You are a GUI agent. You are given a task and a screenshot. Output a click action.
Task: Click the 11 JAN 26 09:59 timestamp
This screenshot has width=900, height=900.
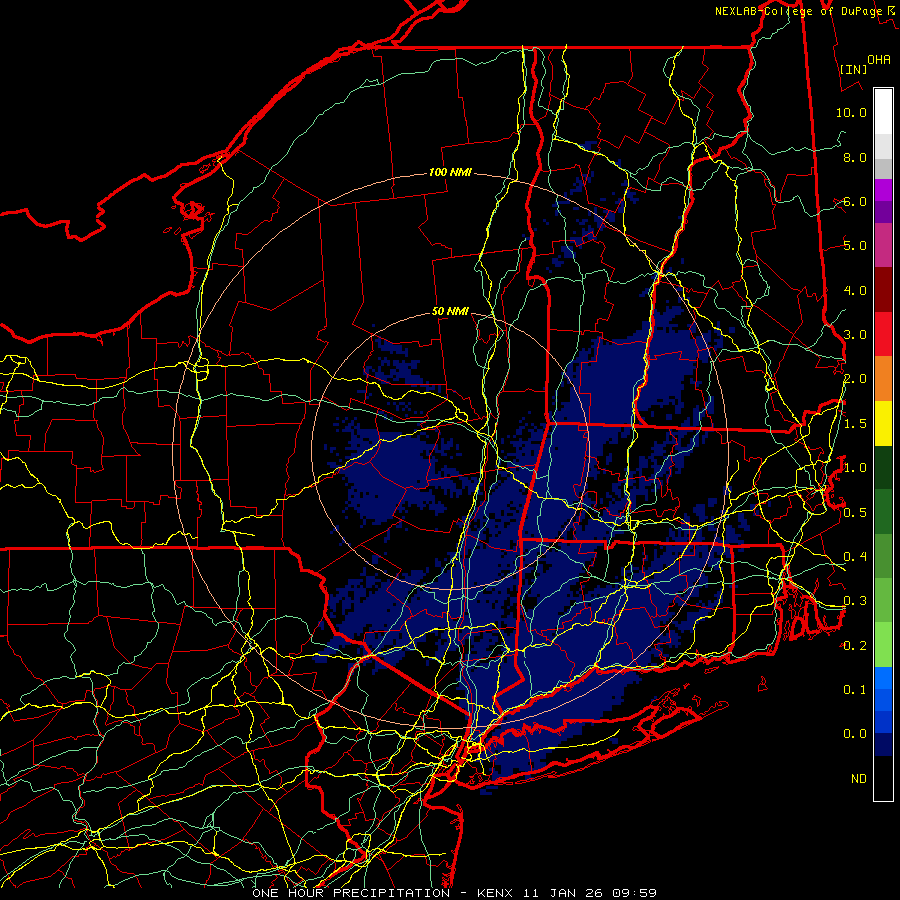point(590,893)
